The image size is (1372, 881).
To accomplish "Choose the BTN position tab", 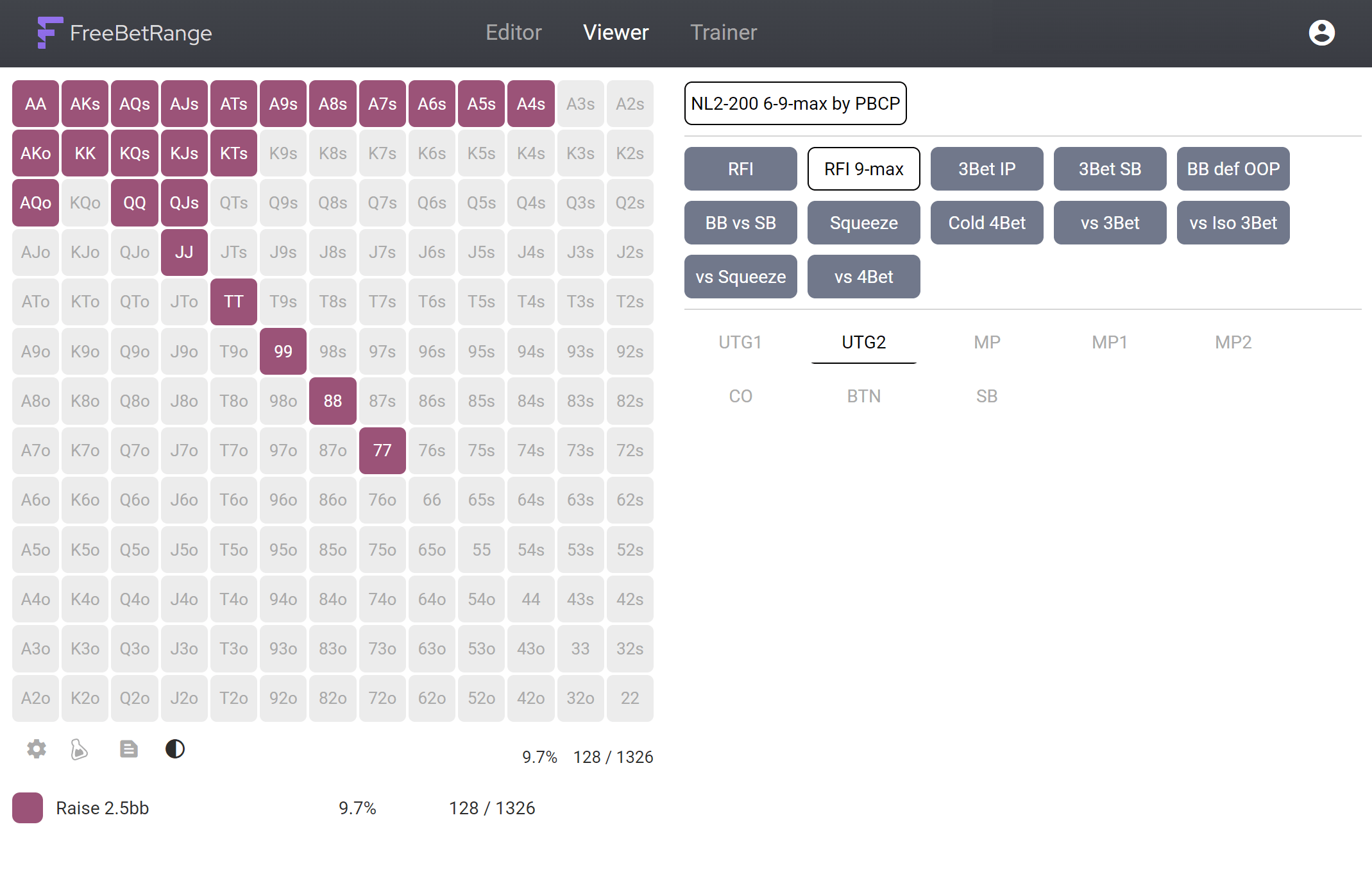I will pyautogui.click(x=864, y=396).
